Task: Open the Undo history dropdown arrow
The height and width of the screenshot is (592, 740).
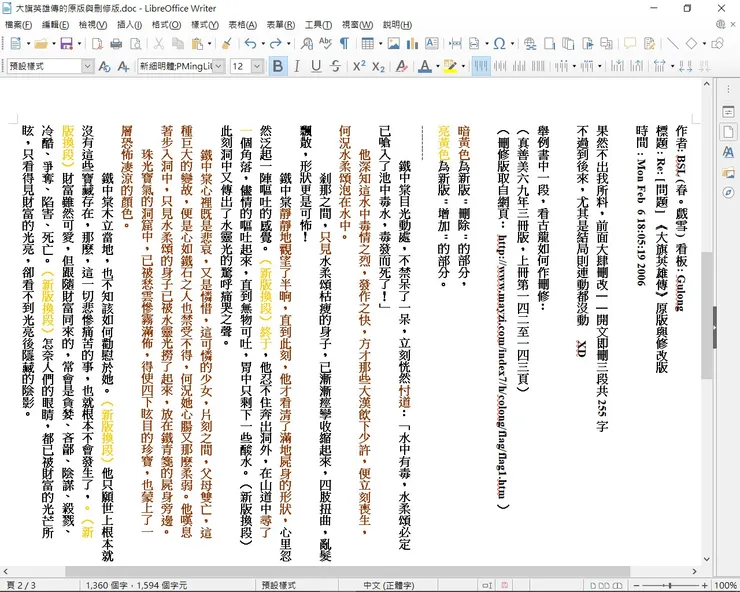Action: click(x=263, y=44)
